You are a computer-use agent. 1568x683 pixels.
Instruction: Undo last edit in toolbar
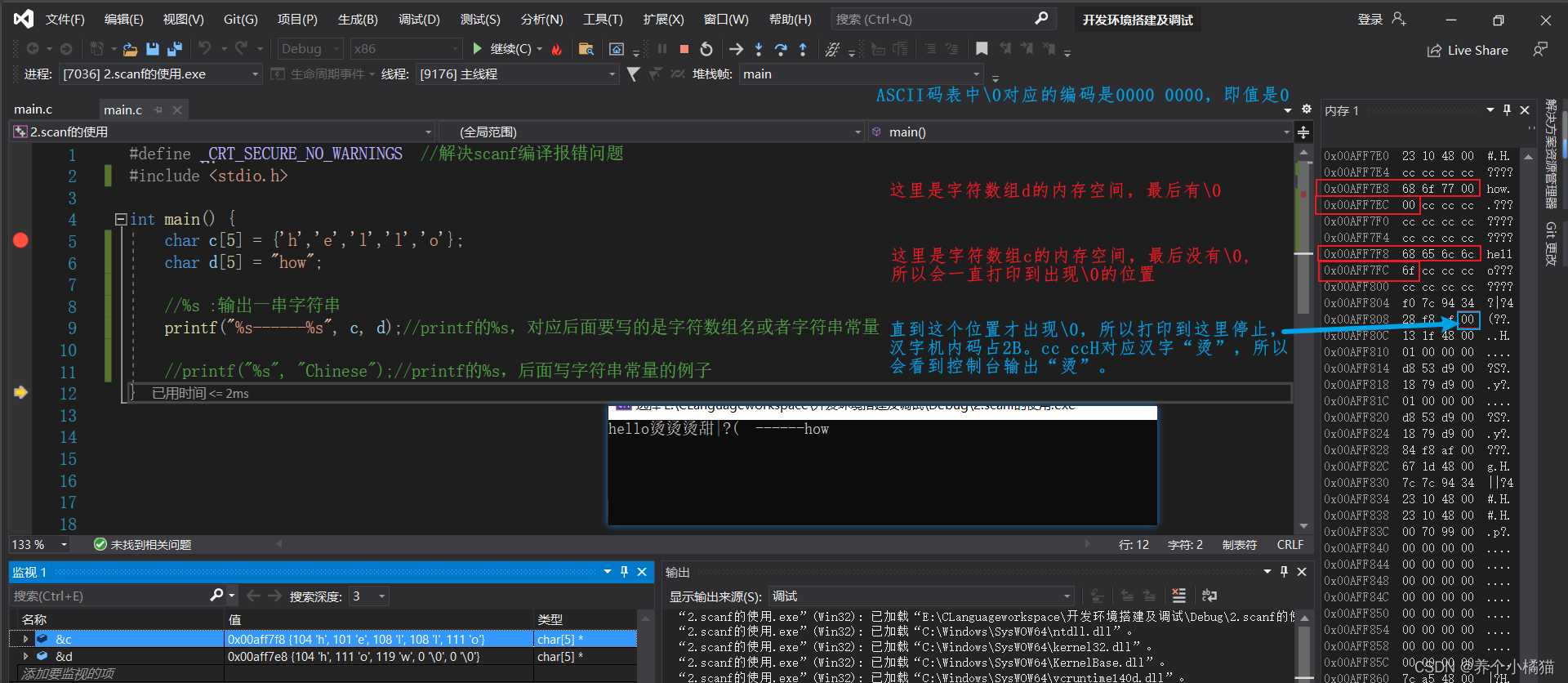point(204,49)
